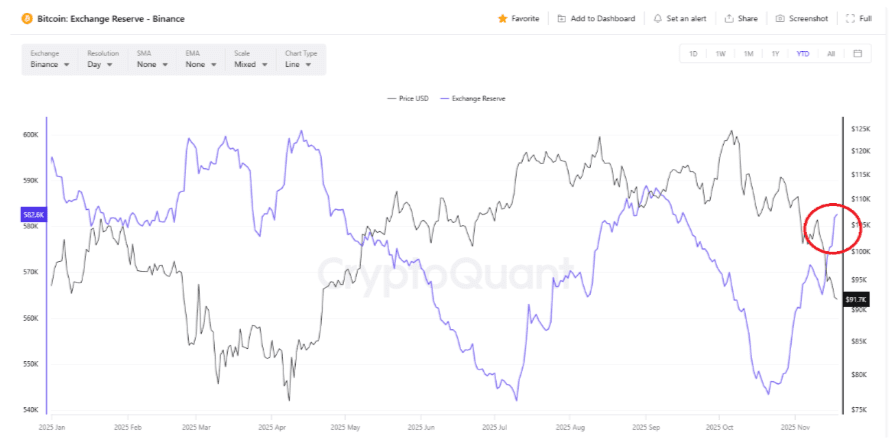Viewport: 895px width, 442px height.
Task: Open the Scale Mixed dropdown
Action: click(249, 64)
